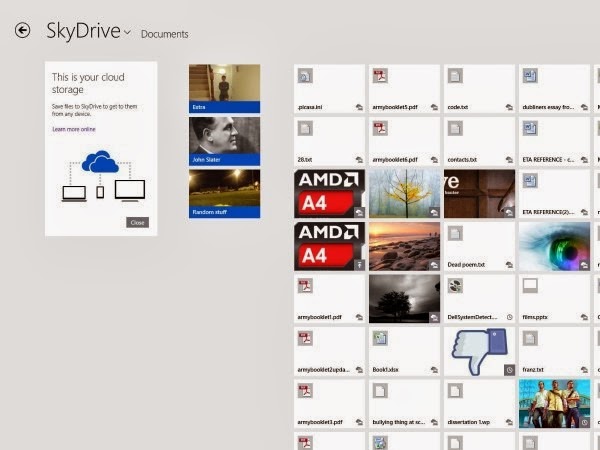Click the armybooklet2upda... PDF icon
Screen dimensions: 600x450
[305, 338]
